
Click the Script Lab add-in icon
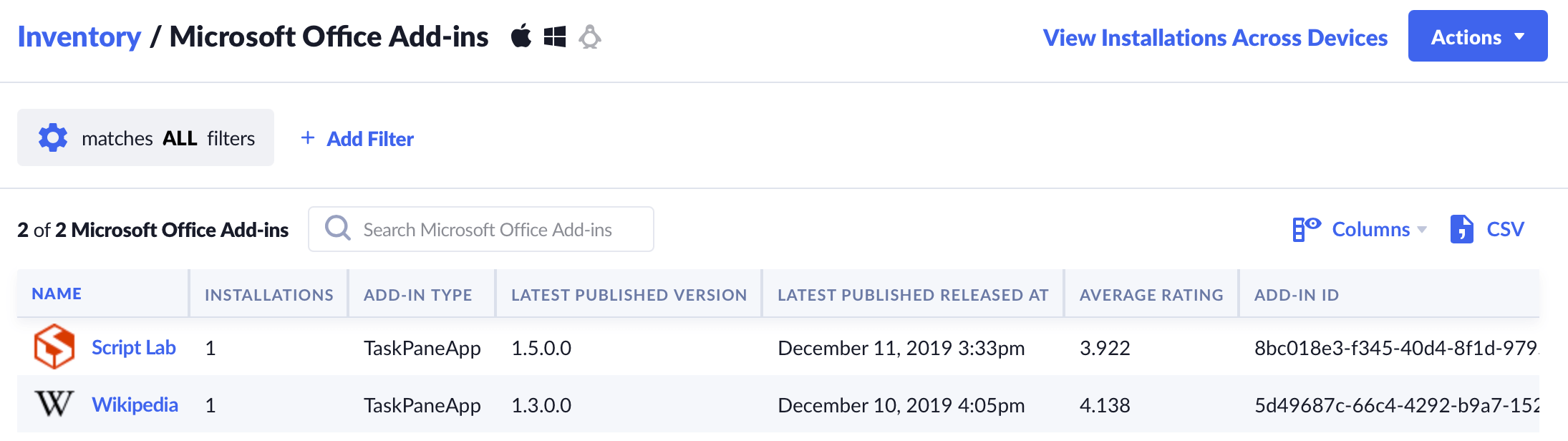point(54,346)
